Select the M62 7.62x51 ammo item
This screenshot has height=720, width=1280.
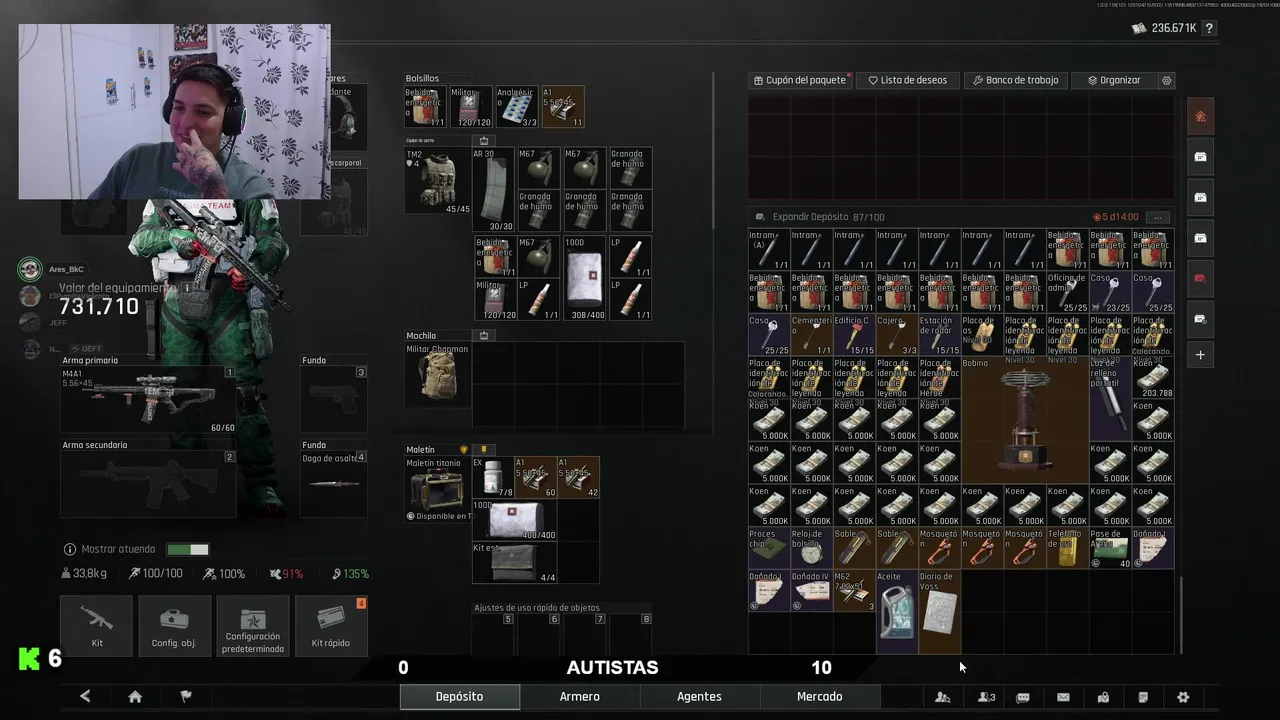854,590
